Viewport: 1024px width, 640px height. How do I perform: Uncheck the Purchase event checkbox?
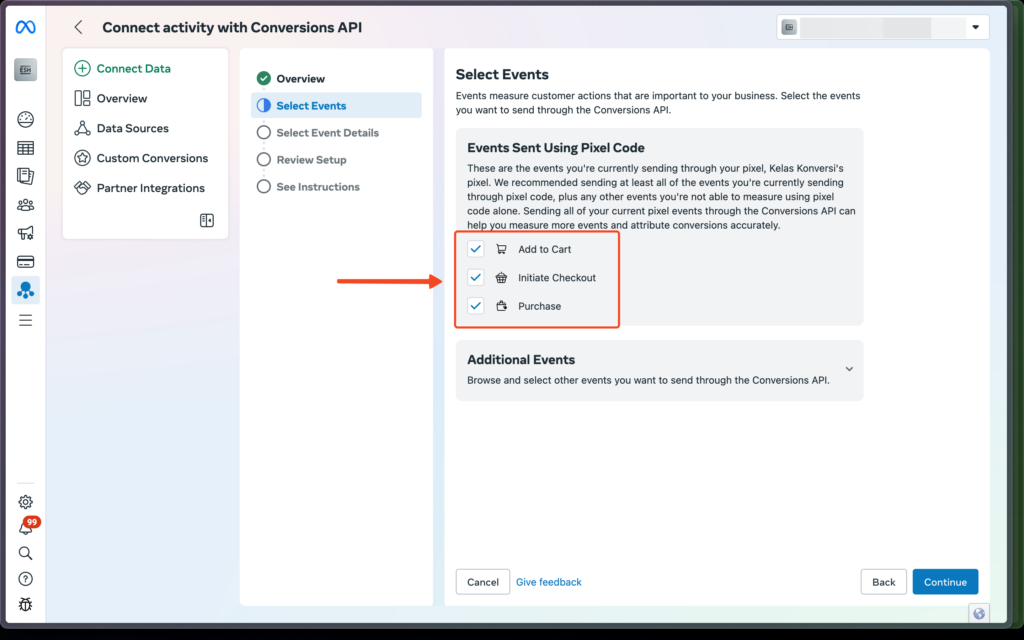click(476, 306)
